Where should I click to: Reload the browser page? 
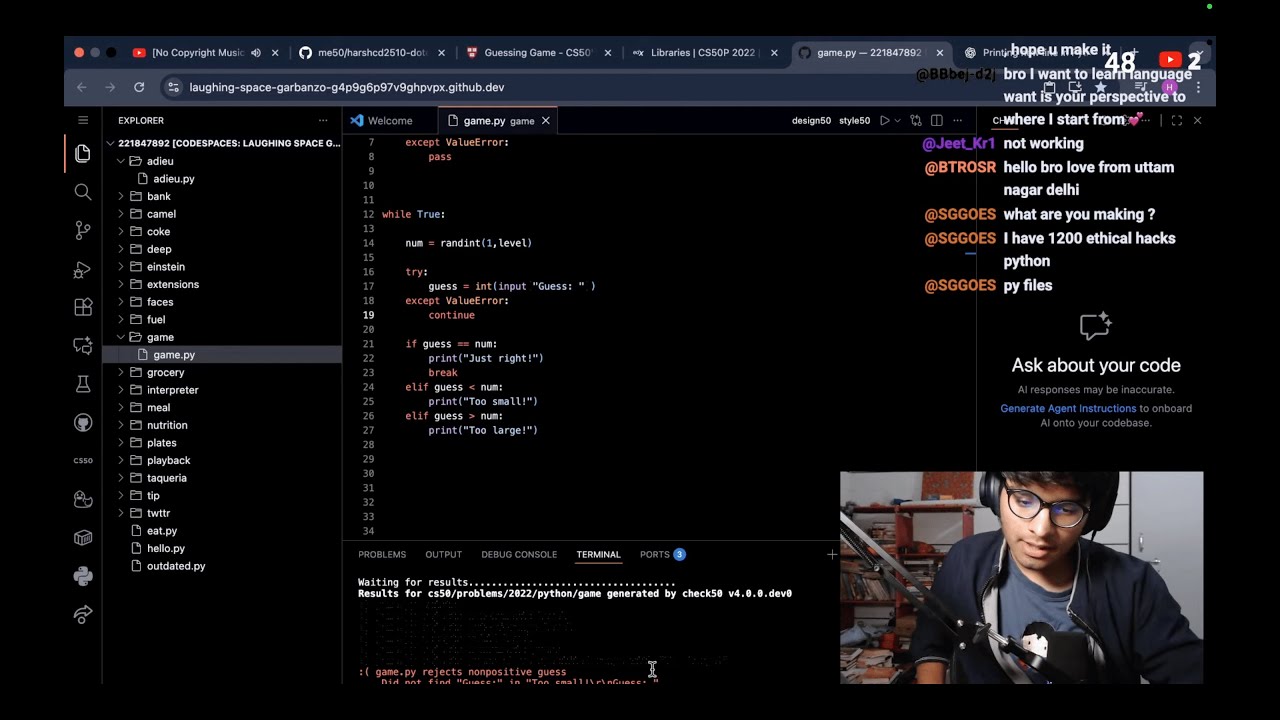(x=139, y=87)
